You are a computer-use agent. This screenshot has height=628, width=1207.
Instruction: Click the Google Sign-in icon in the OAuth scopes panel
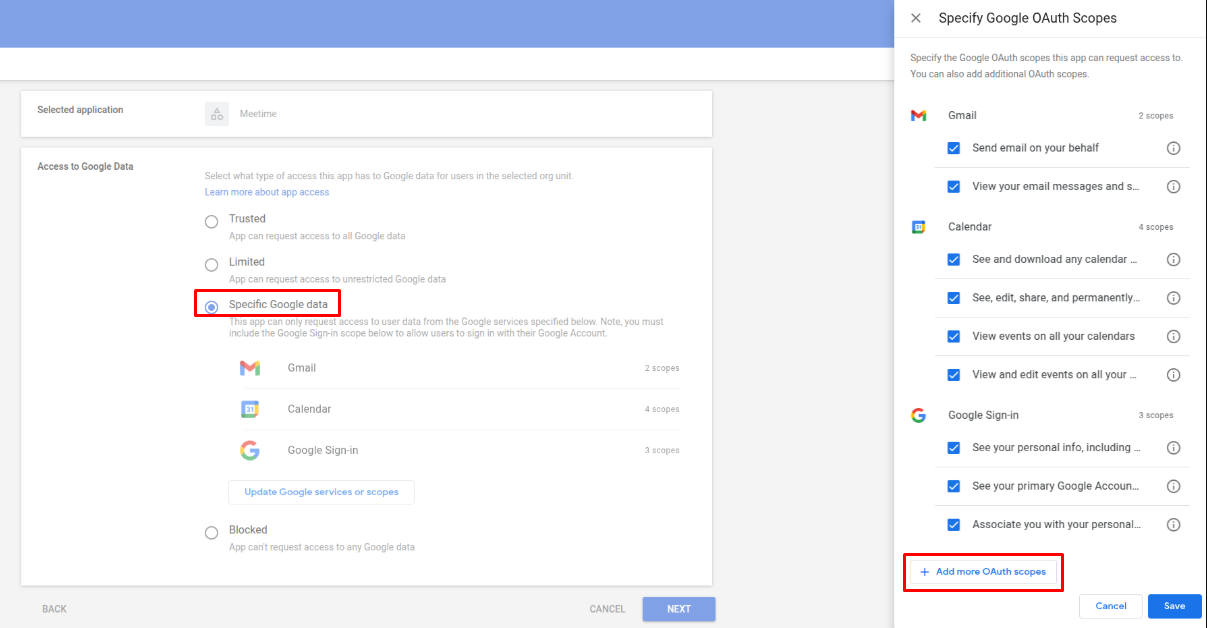[918, 415]
